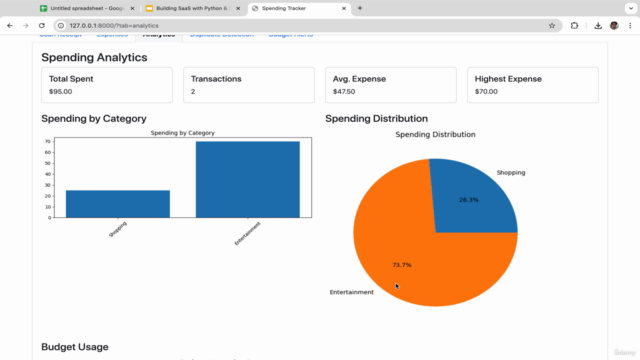The width and height of the screenshot is (640, 360).
Task: Select the Spending Tracker browser tab
Action: point(299,8)
